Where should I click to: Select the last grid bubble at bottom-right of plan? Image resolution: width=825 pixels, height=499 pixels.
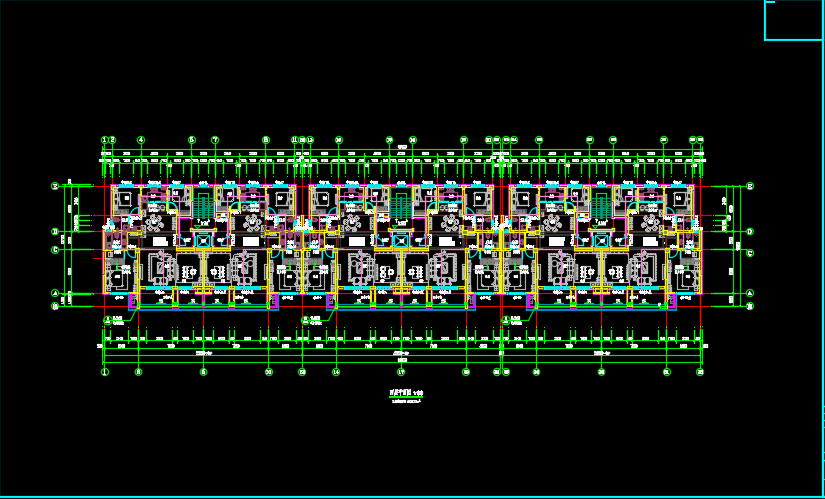700,371
